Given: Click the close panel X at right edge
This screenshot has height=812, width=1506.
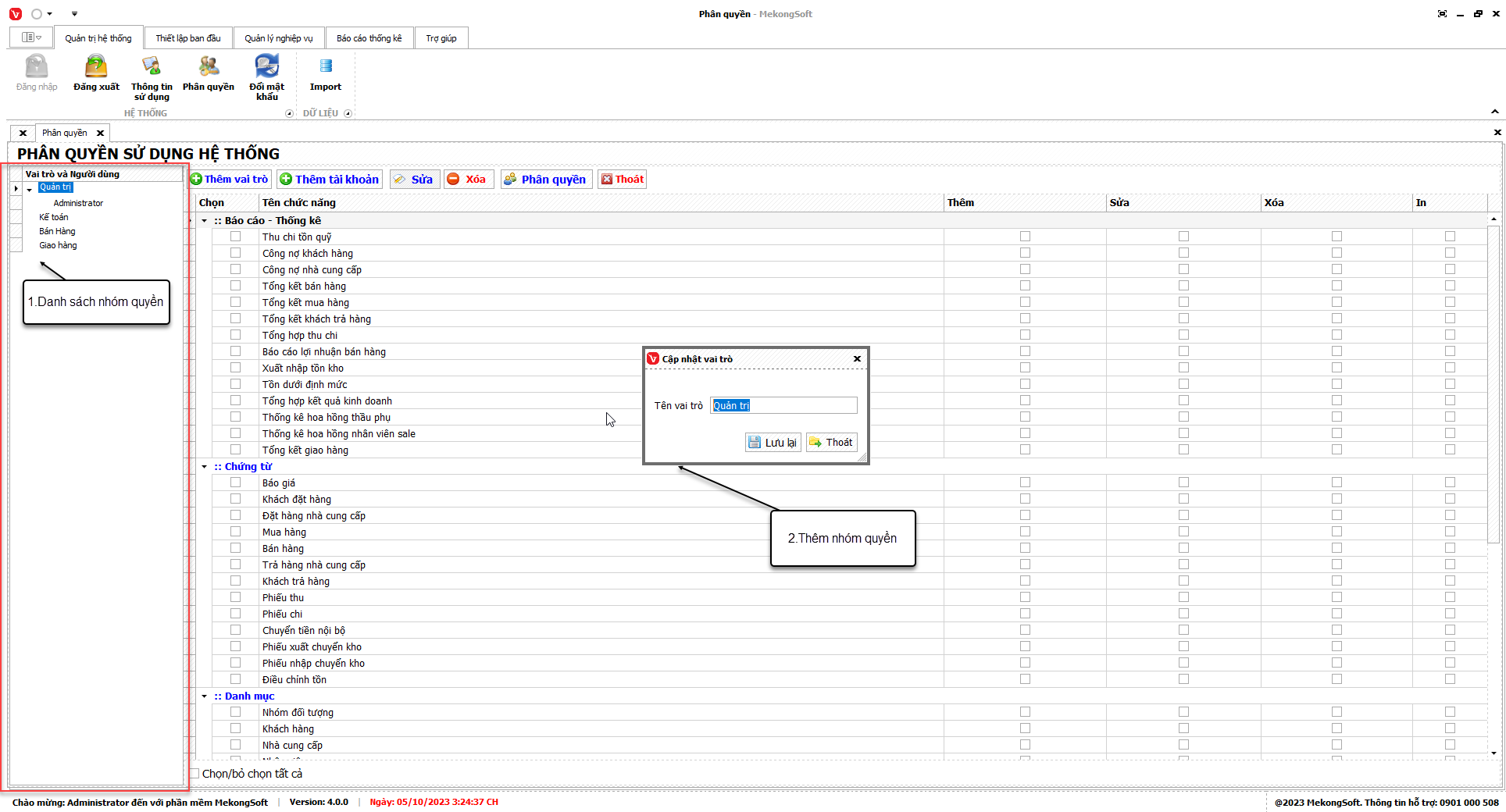Looking at the screenshot, I should (1497, 133).
